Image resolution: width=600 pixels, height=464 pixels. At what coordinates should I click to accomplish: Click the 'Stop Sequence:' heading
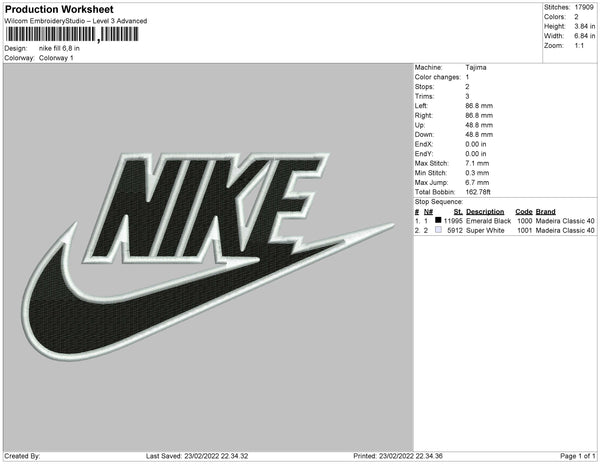[439, 202]
